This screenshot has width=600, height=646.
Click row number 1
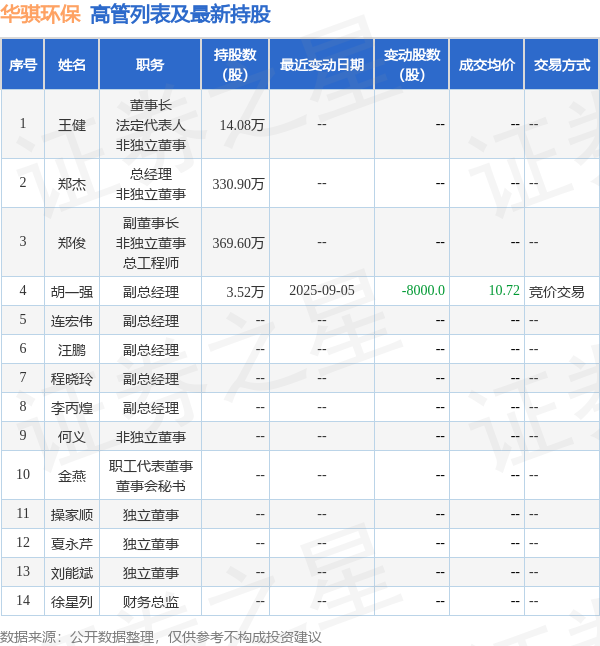[23, 123]
